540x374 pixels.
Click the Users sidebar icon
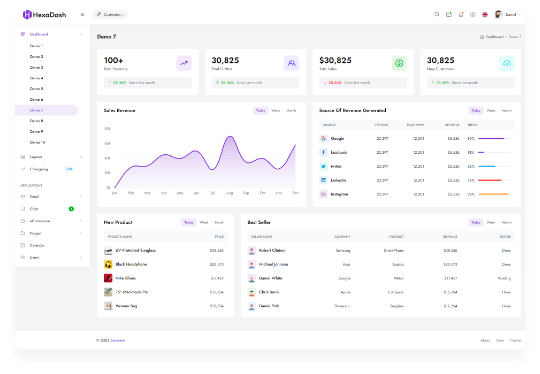(23, 257)
